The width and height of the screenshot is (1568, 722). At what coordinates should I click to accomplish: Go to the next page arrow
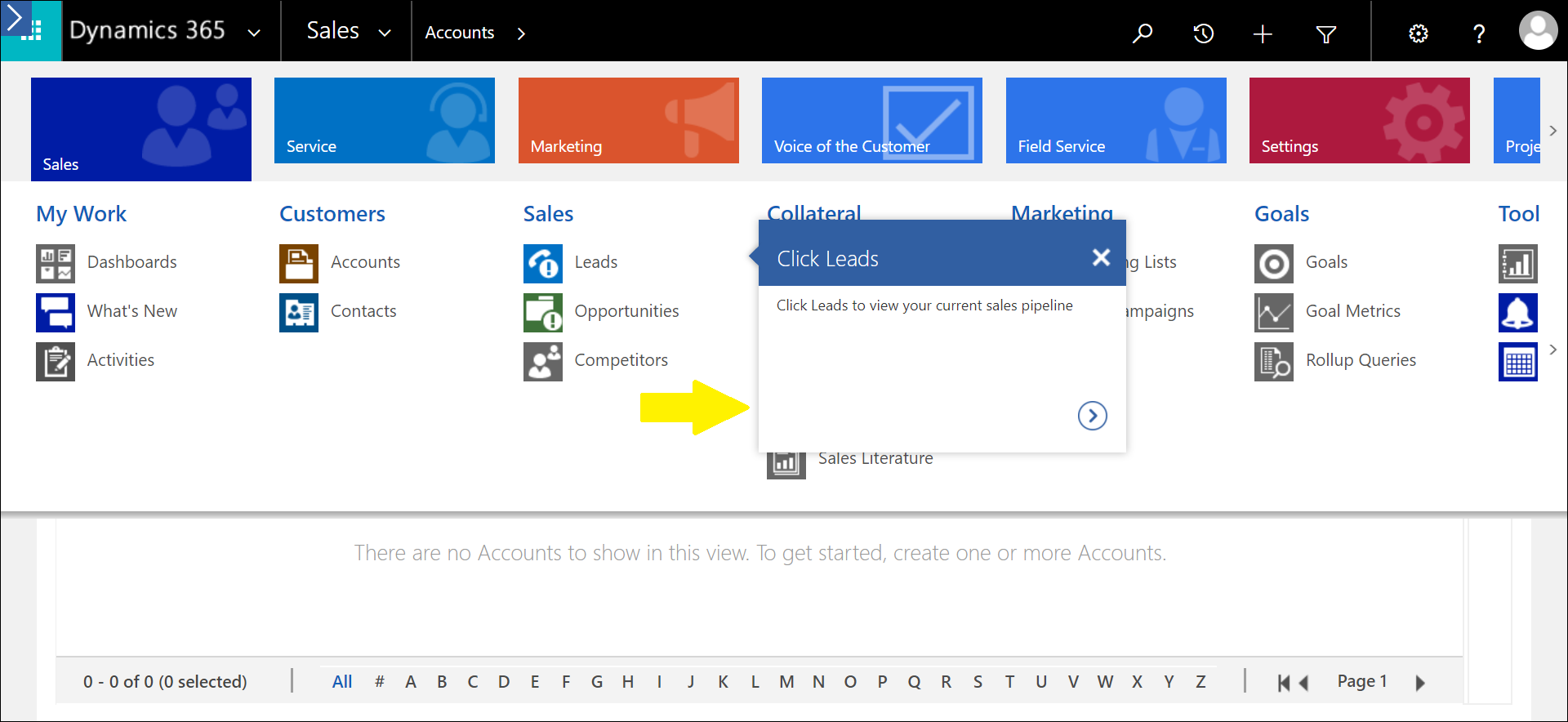(1420, 683)
